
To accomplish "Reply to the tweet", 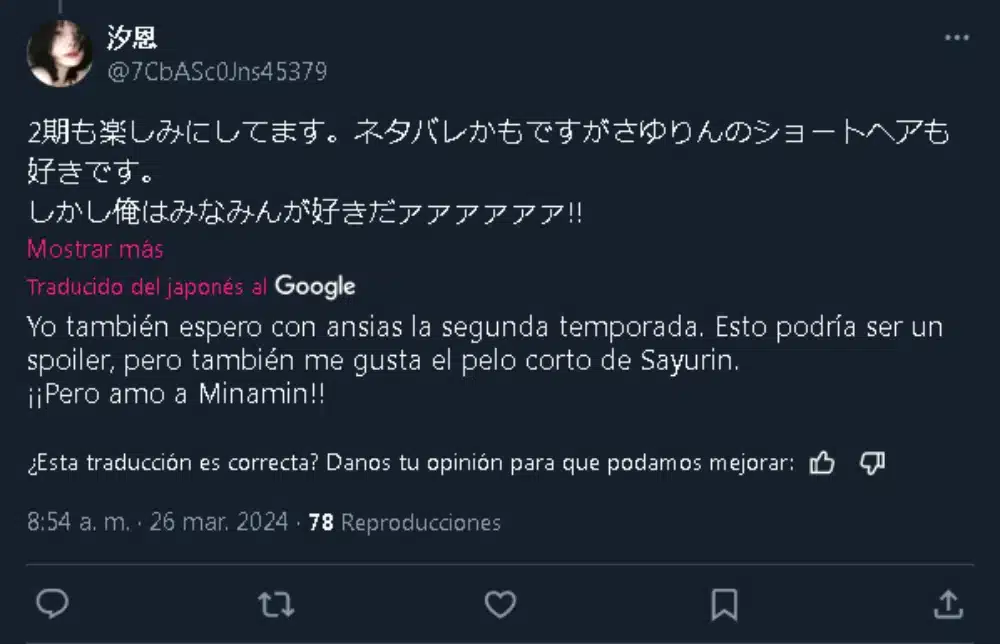I will [x=52, y=604].
